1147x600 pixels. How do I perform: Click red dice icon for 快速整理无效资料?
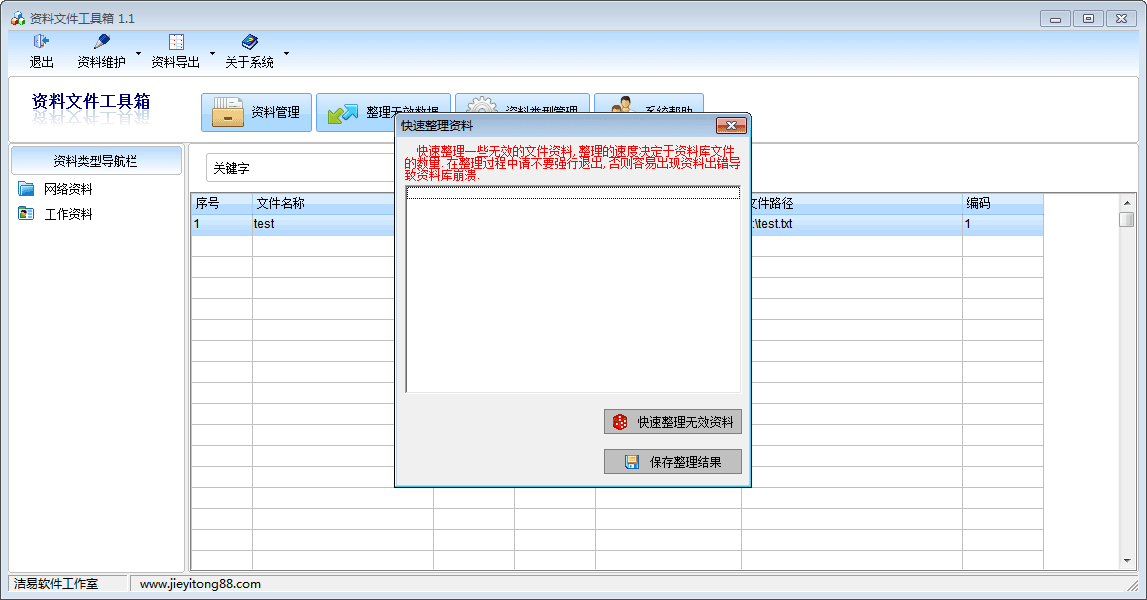[620, 422]
